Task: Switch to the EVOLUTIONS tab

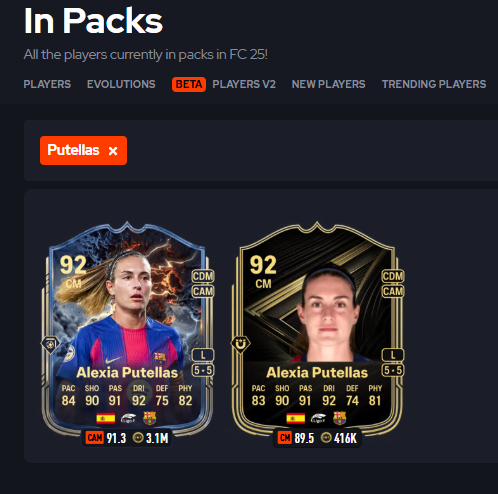Action: (121, 84)
